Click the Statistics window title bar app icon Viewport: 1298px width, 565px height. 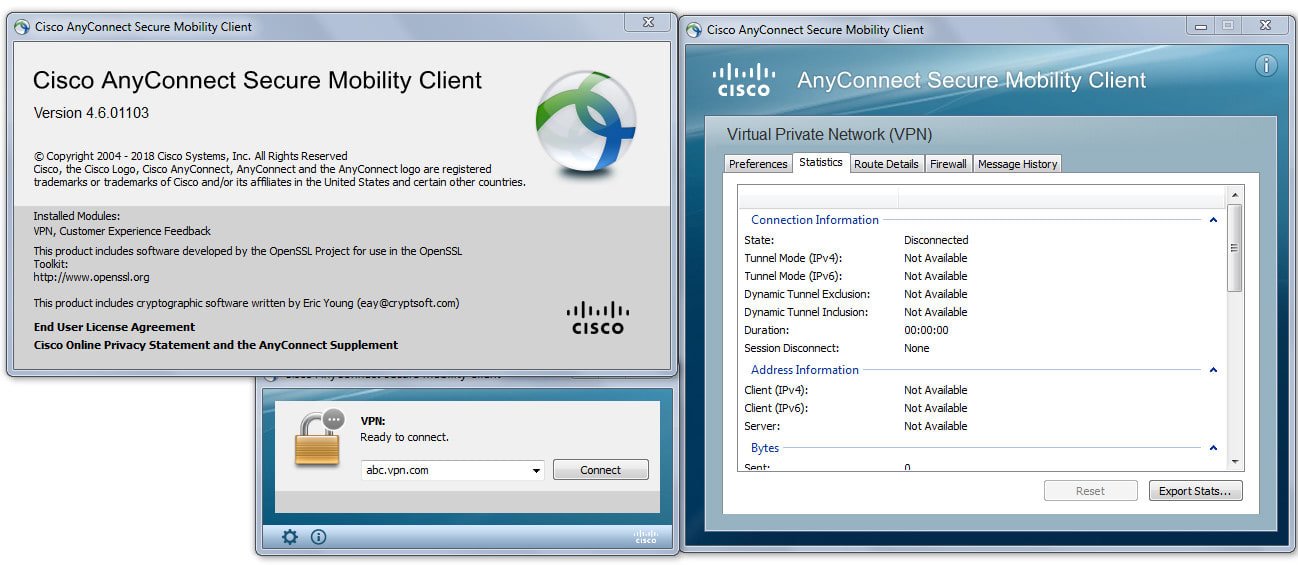pyautogui.click(x=694, y=29)
